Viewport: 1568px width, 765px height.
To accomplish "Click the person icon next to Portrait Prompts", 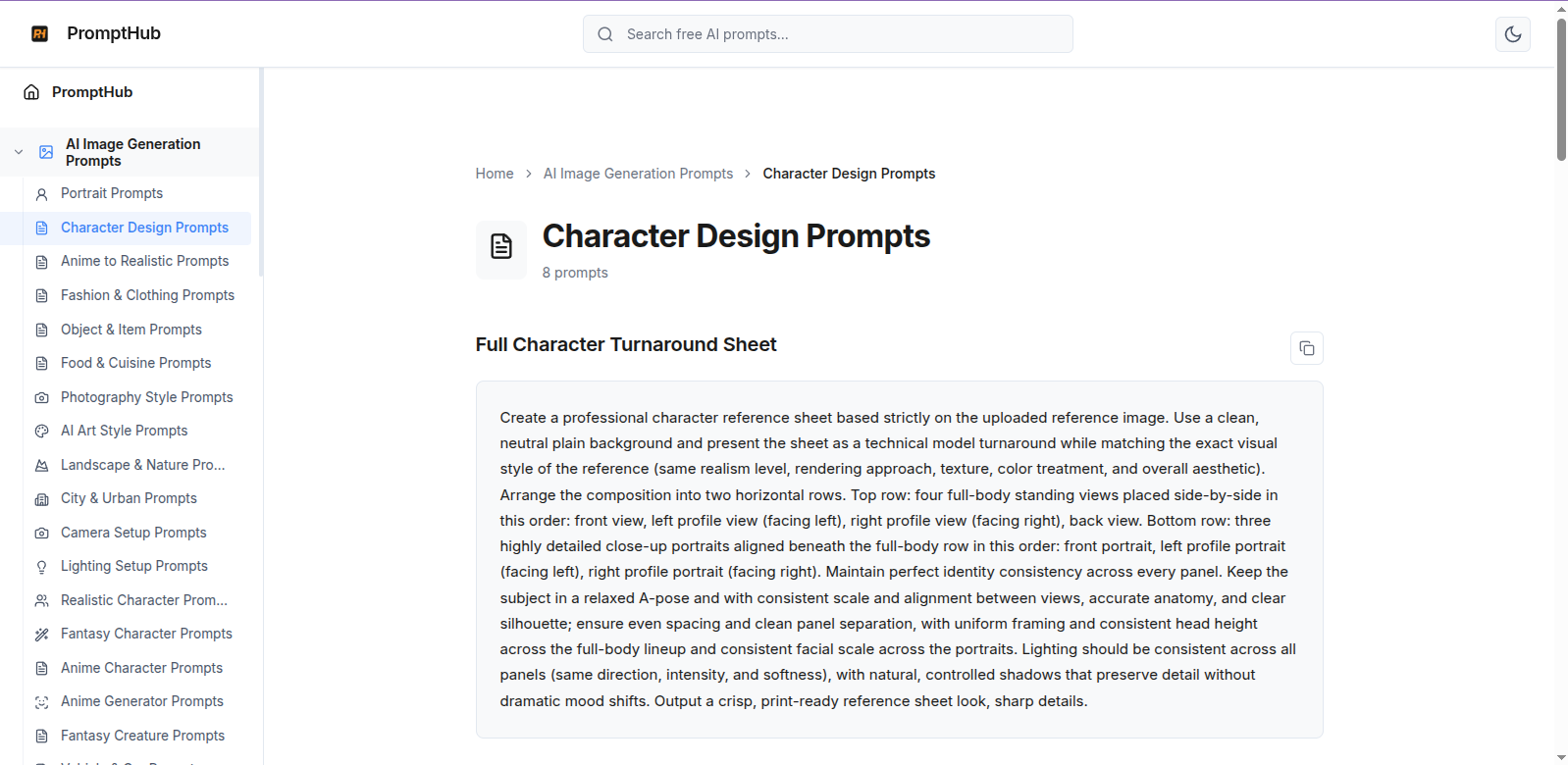I will point(41,194).
